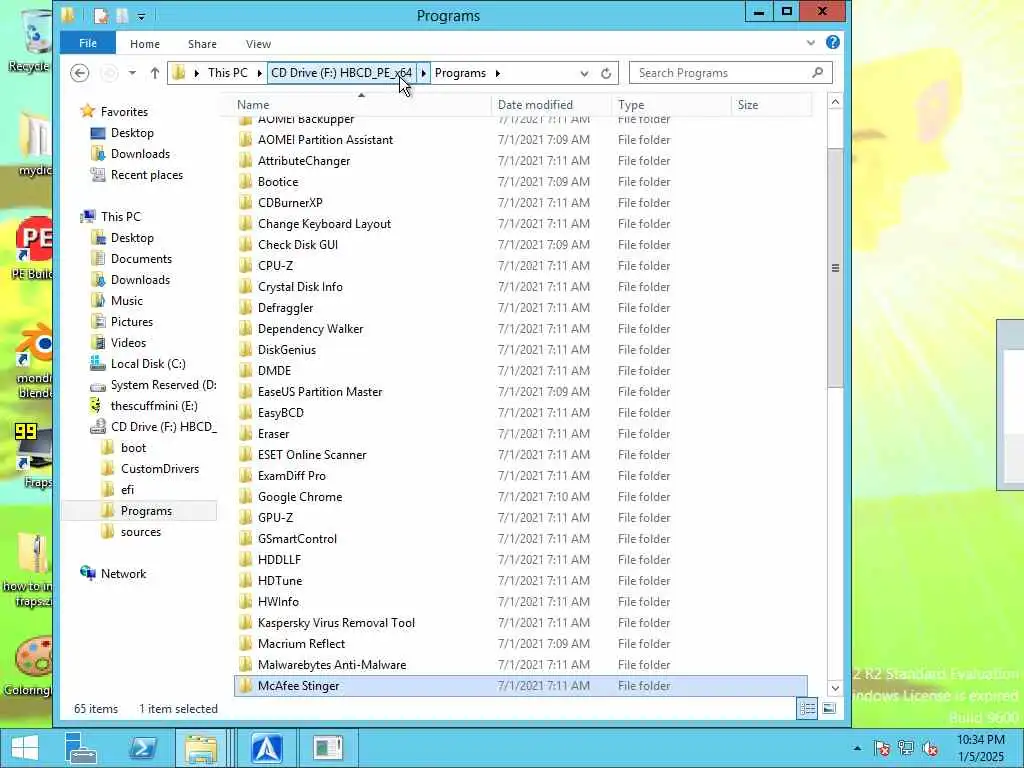1024x768 pixels.
Task: Click This PC in the address breadcrumb
Action: point(227,72)
